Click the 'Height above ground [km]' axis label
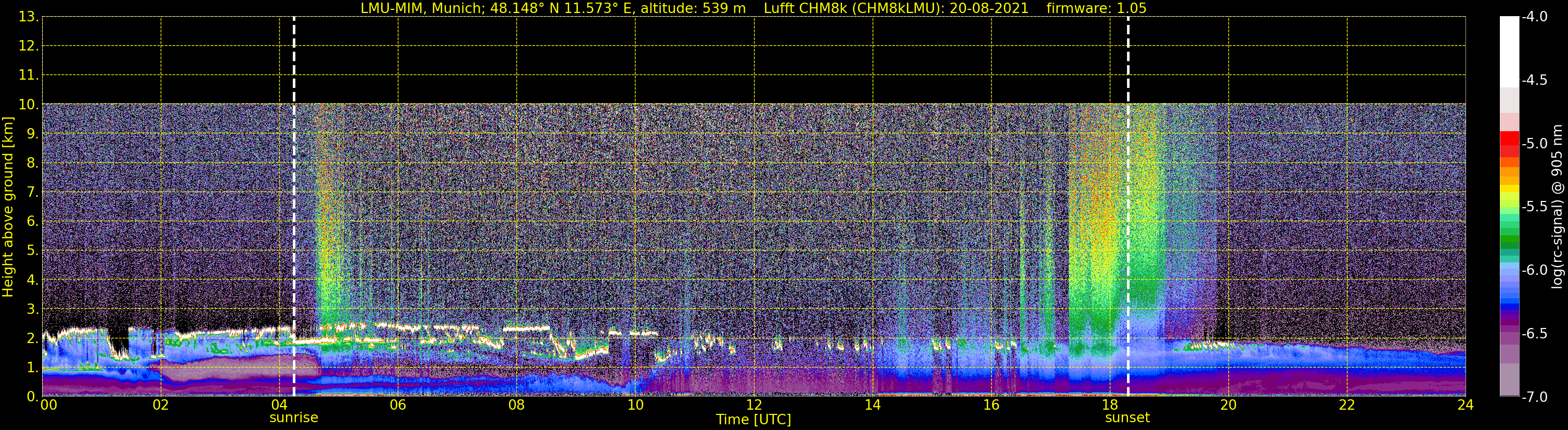 click(8, 207)
